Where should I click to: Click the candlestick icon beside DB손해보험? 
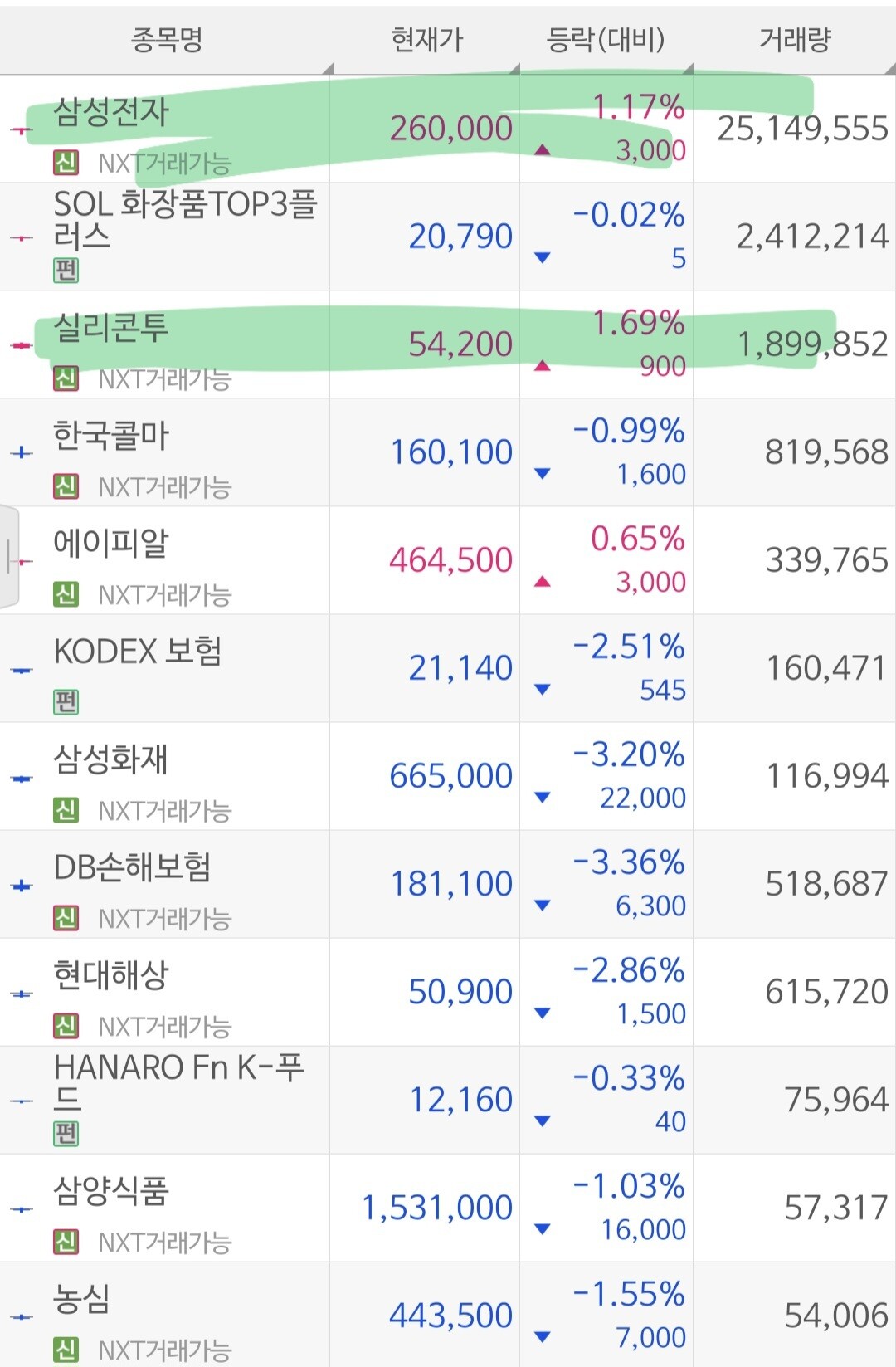point(21,886)
